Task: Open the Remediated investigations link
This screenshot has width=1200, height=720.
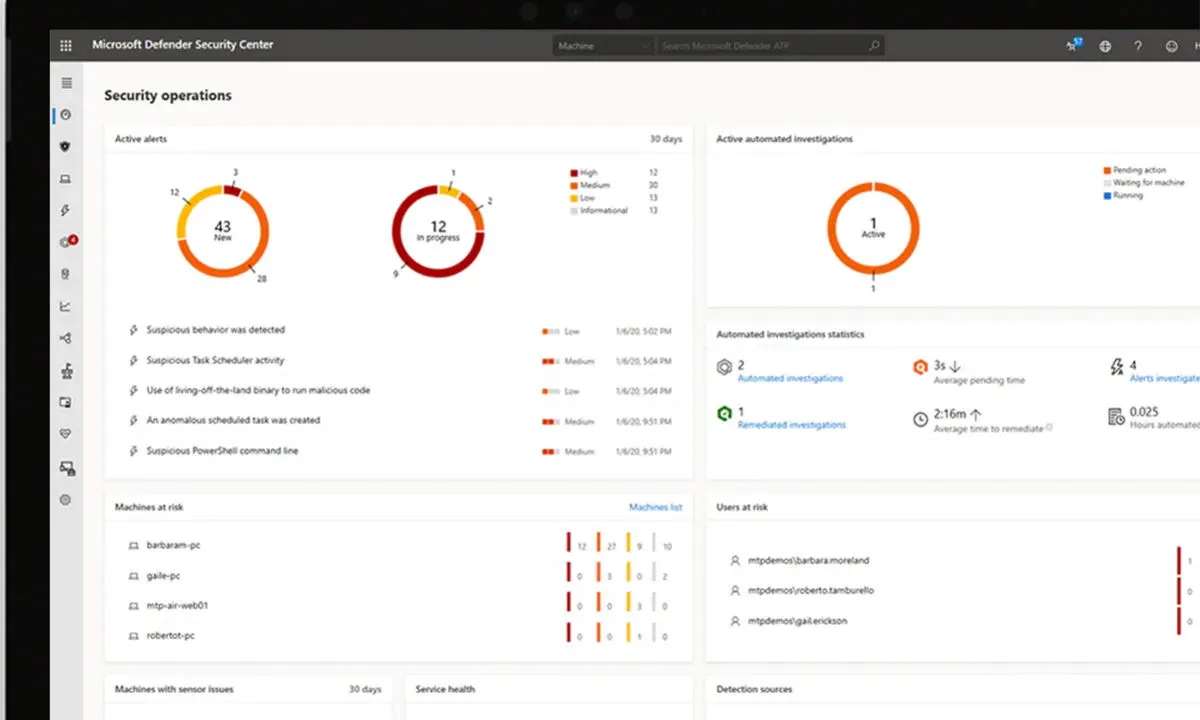Action: tap(792, 425)
